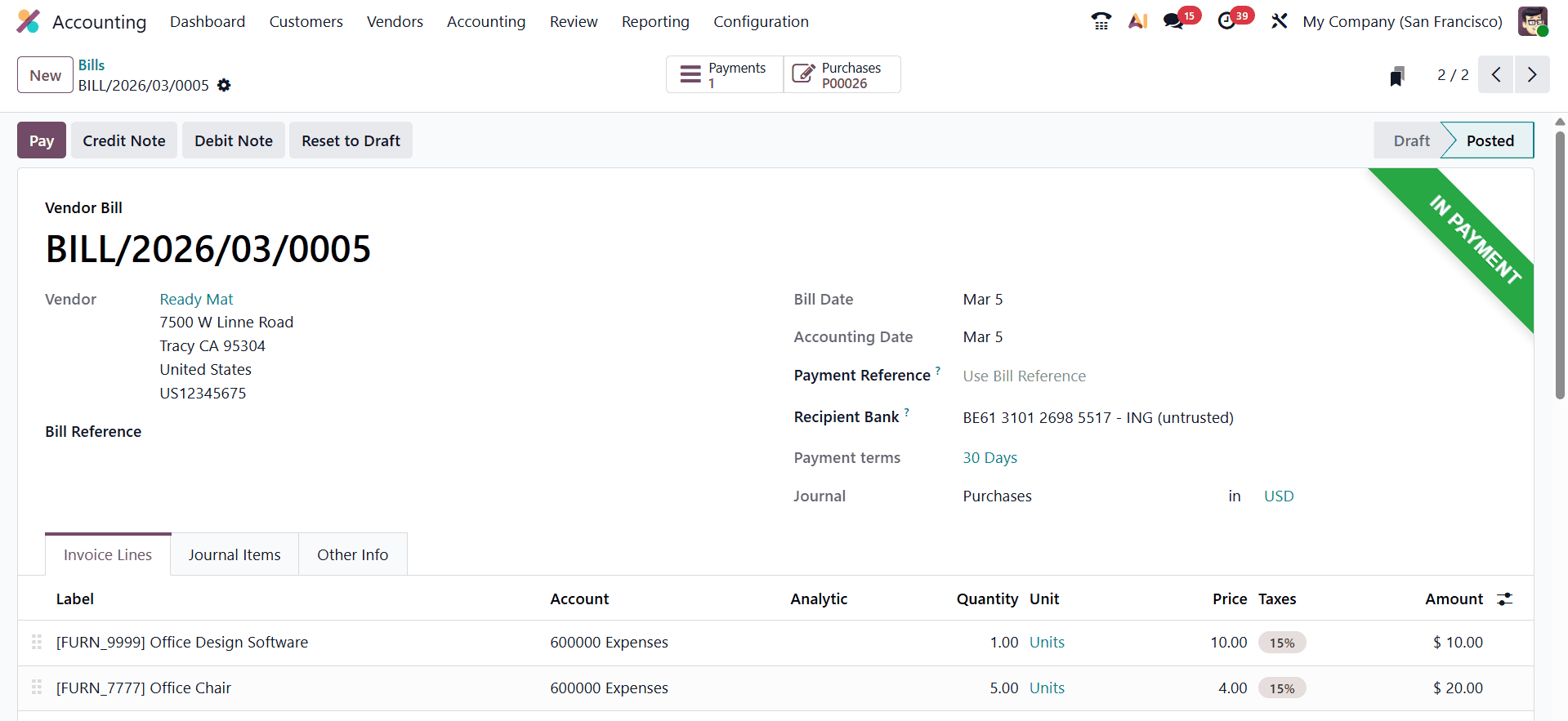Viewport: 1568px width, 721px height.
Task: Open the Configuration menu
Action: pos(761,21)
